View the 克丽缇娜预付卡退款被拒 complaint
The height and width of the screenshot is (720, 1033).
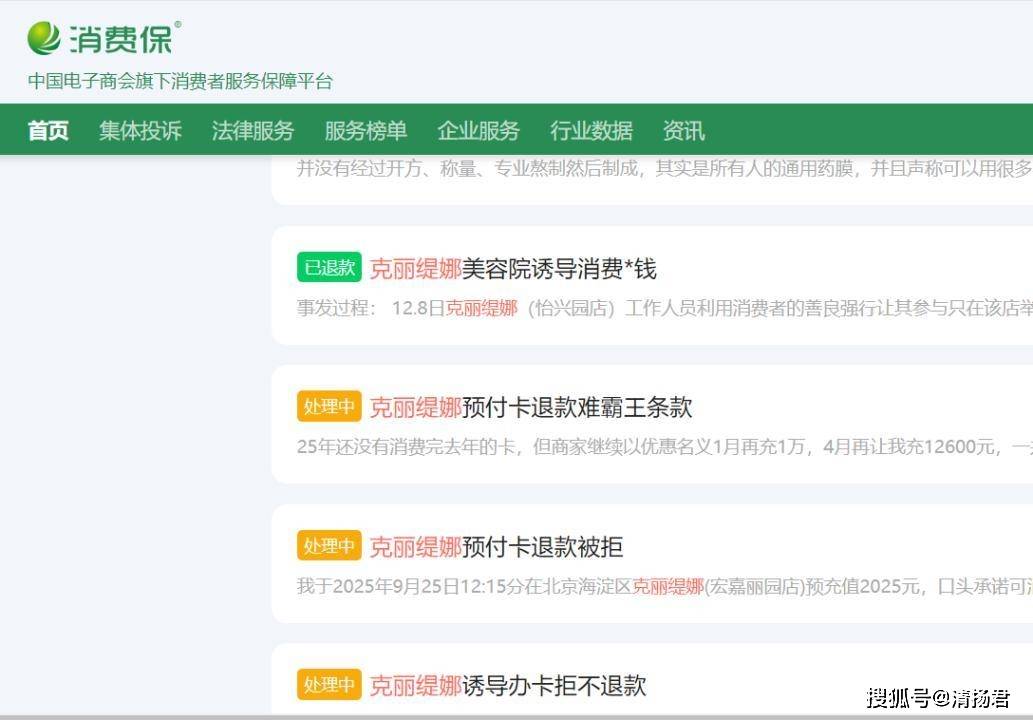[496, 546]
